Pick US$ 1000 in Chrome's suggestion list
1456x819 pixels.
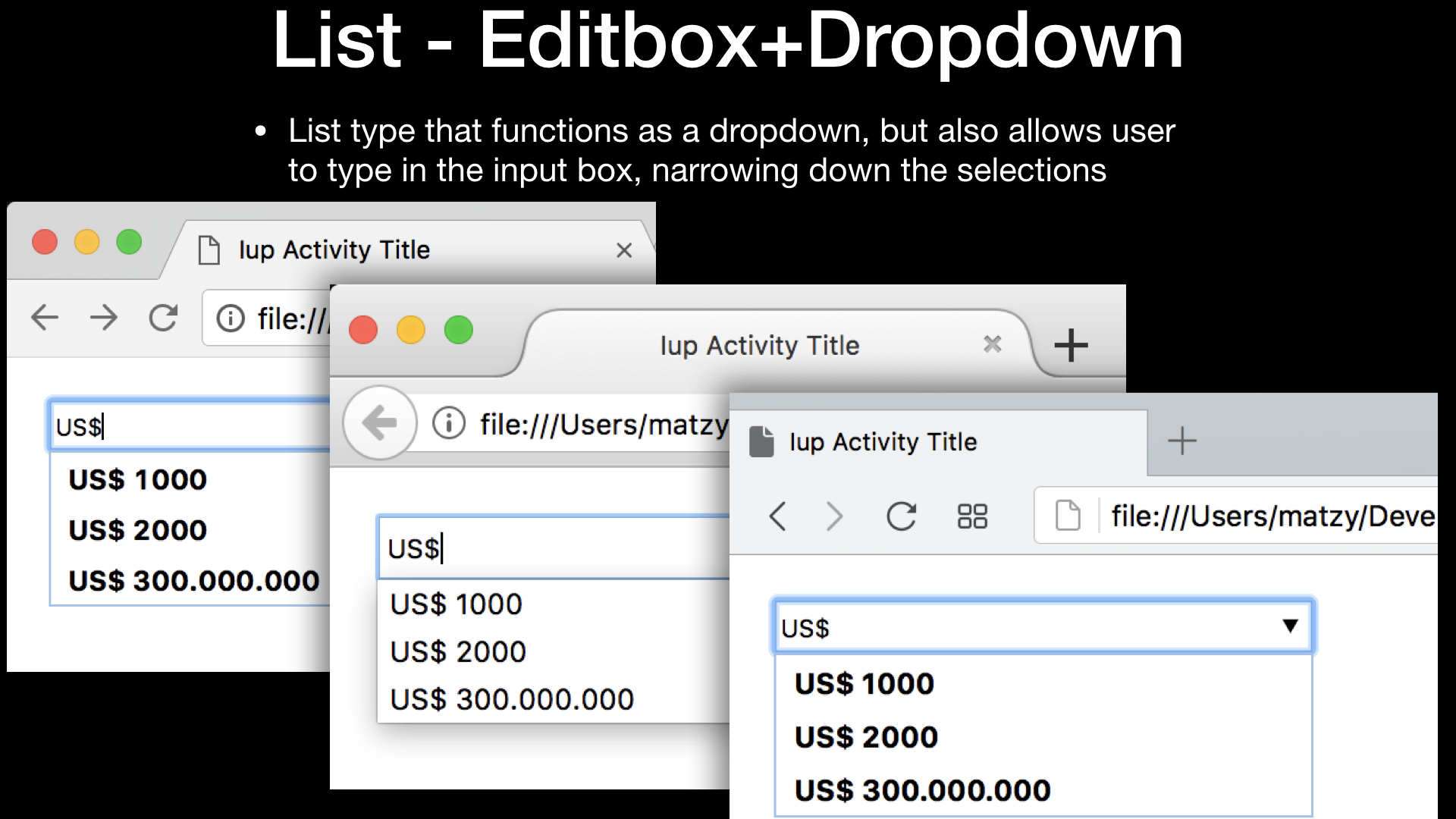137,479
